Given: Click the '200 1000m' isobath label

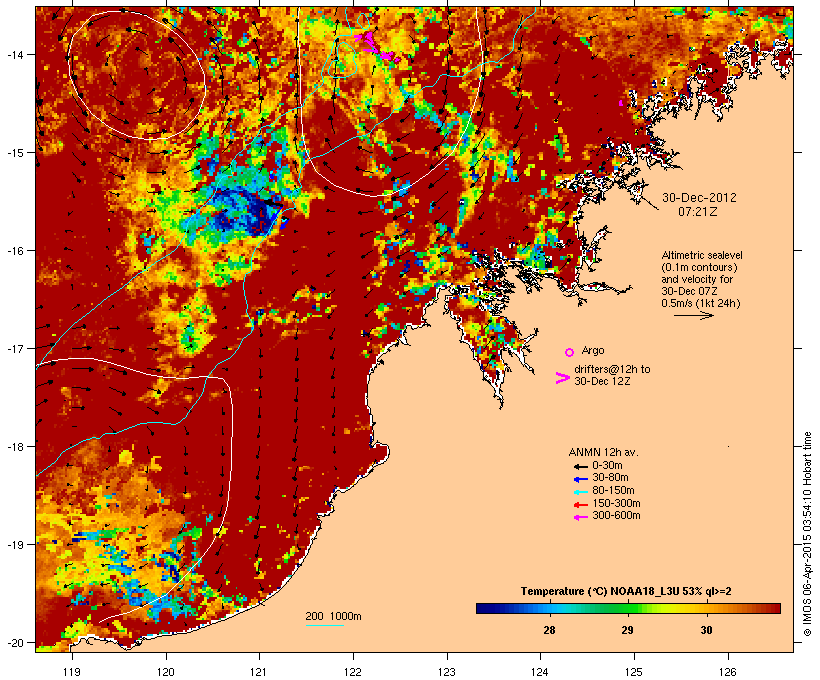Looking at the screenshot, I should tap(333, 616).
